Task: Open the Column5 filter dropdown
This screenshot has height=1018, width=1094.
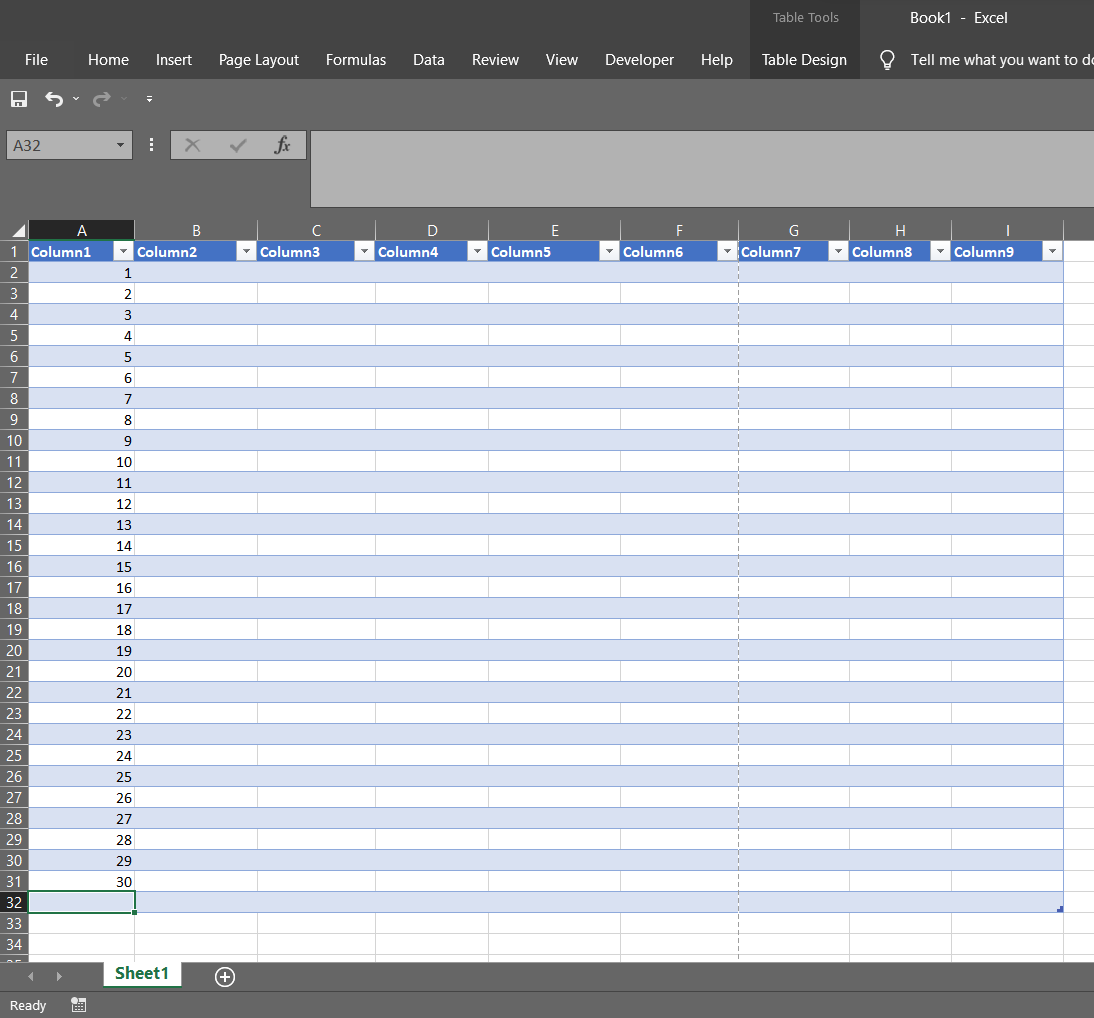Action: tap(609, 252)
